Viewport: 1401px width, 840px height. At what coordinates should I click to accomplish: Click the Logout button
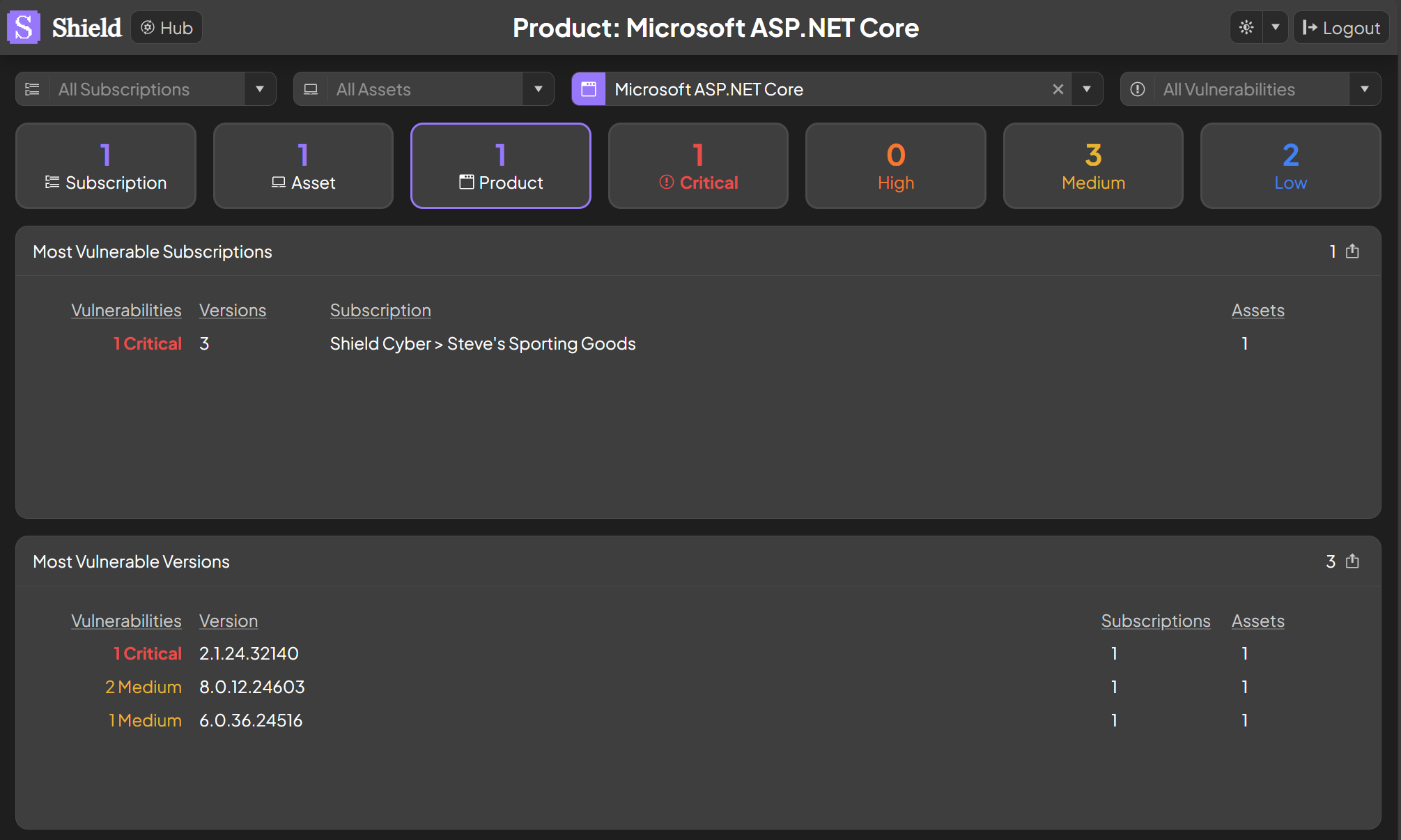point(1341,28)
